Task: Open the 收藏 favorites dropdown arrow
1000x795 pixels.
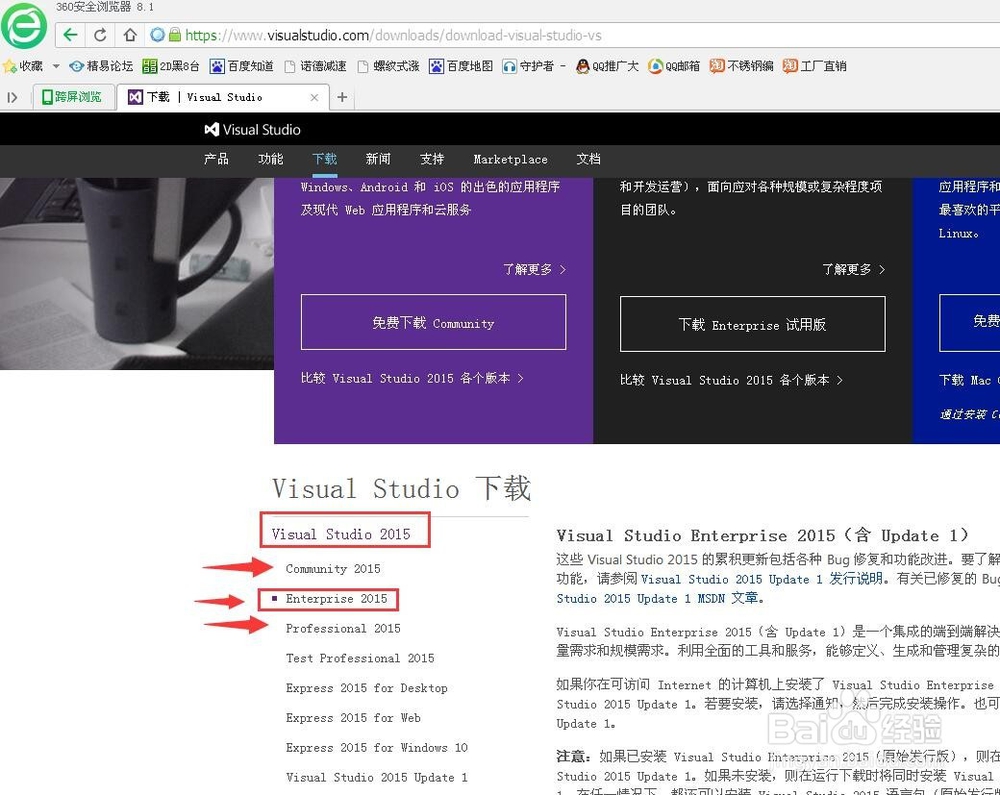Action: tap(55, 67)
